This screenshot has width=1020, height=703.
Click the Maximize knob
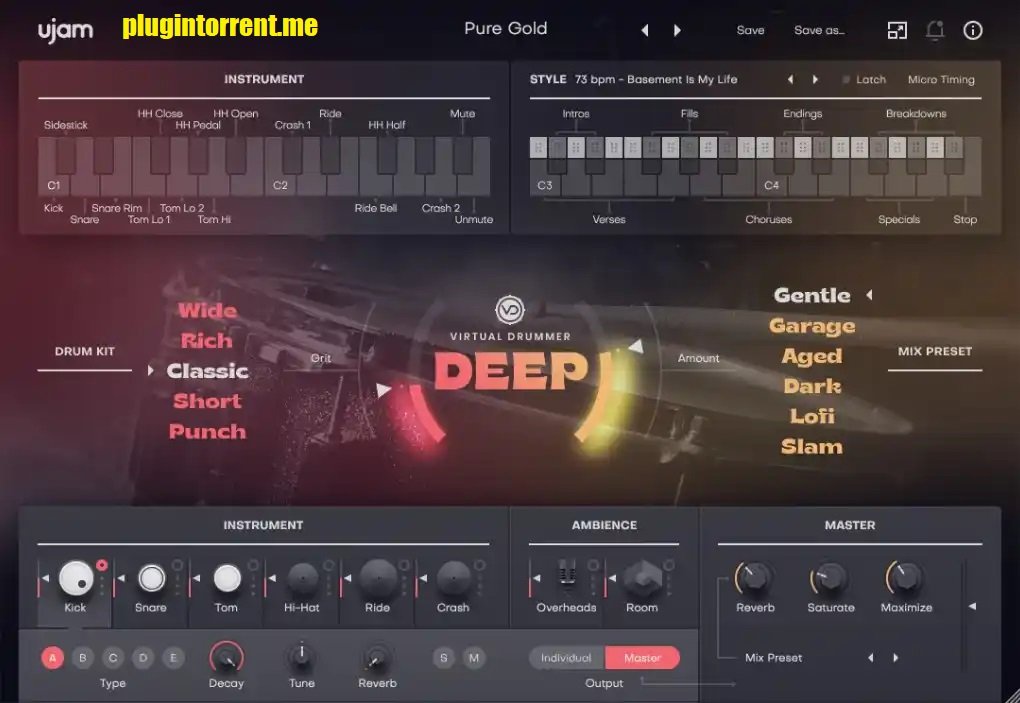[x=906, y=577]
